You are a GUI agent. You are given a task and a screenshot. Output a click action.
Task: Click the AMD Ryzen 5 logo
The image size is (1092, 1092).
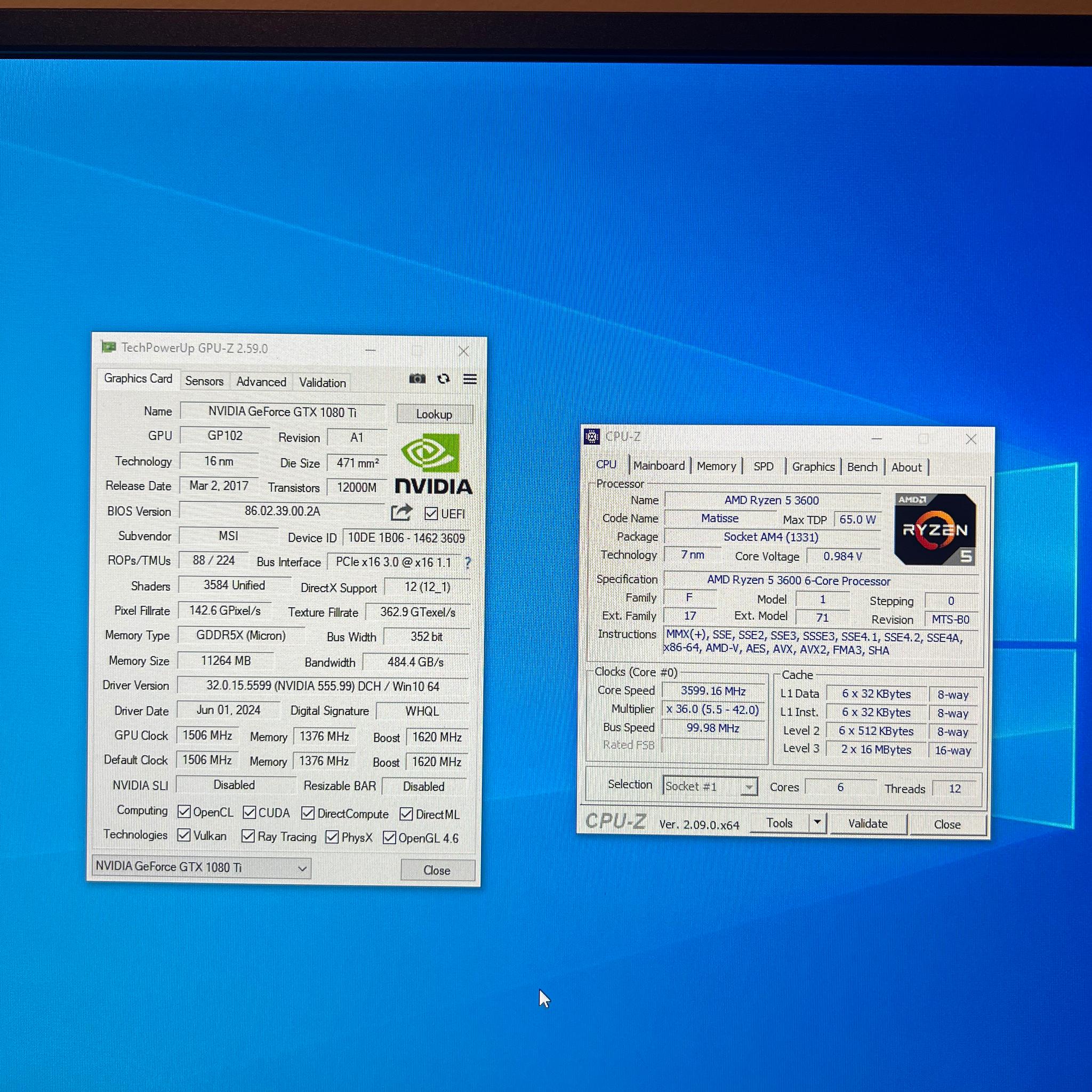pyautogui.click(x=935, y=529)
